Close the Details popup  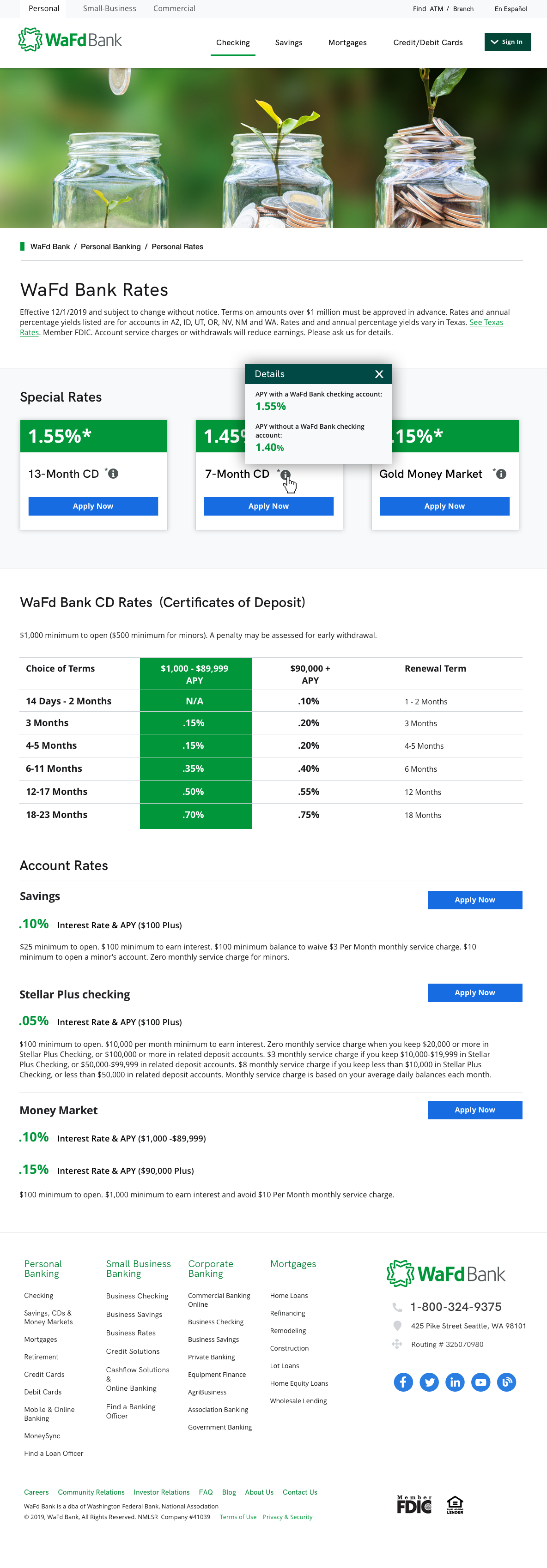379,374
